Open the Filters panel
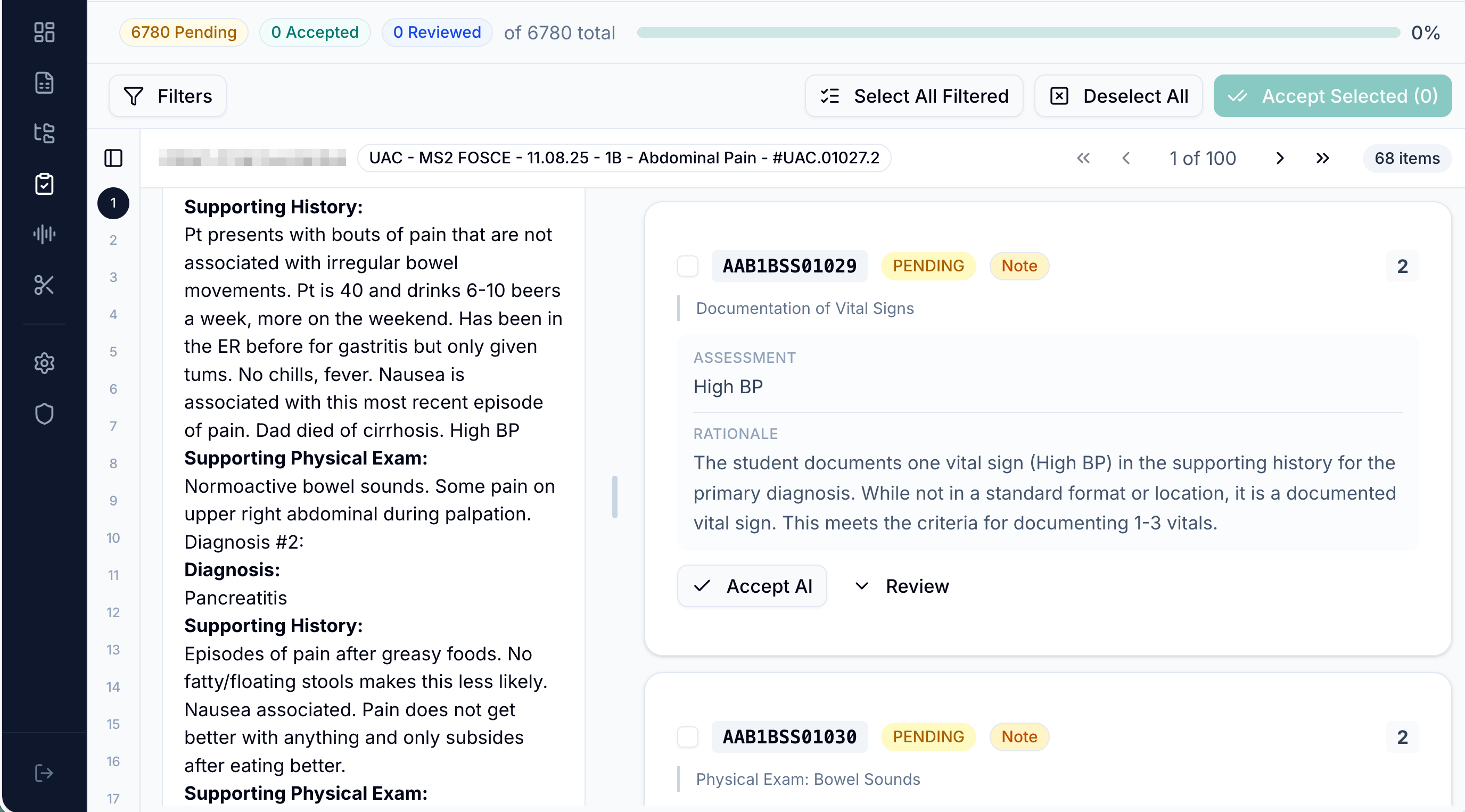 (167, 96)
